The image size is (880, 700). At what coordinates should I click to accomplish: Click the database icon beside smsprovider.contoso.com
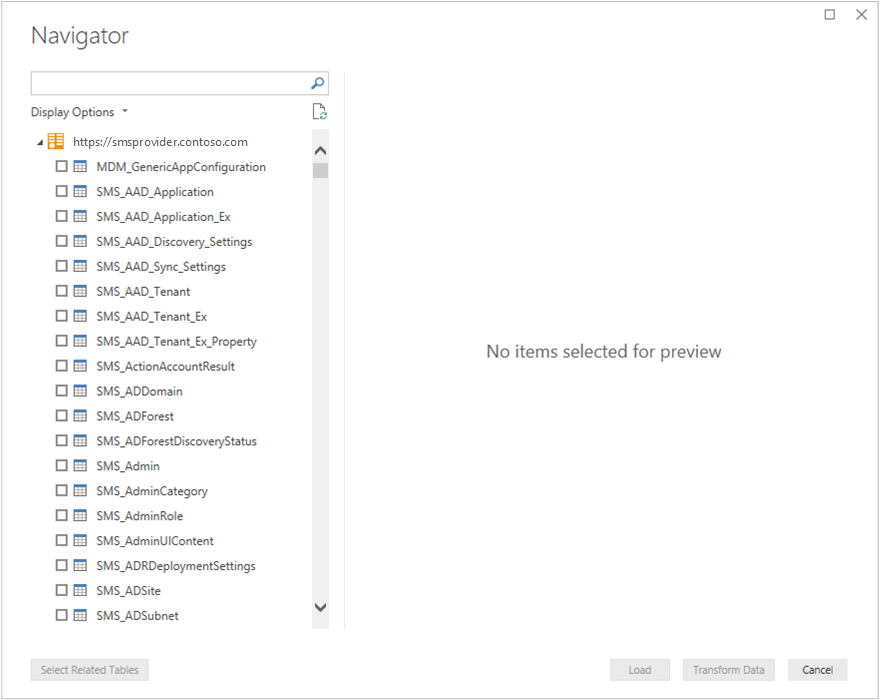pyautogui.click(x=57, y=141)
